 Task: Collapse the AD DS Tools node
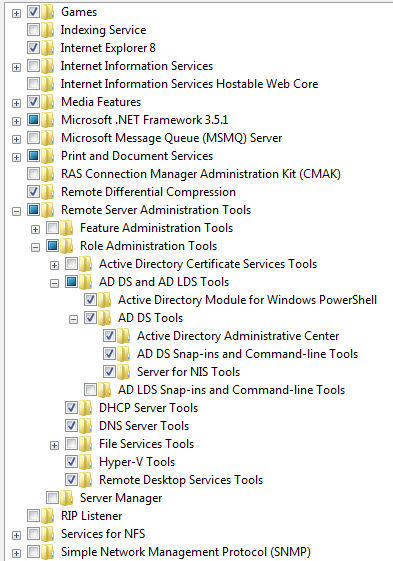(x=73, y=319)
